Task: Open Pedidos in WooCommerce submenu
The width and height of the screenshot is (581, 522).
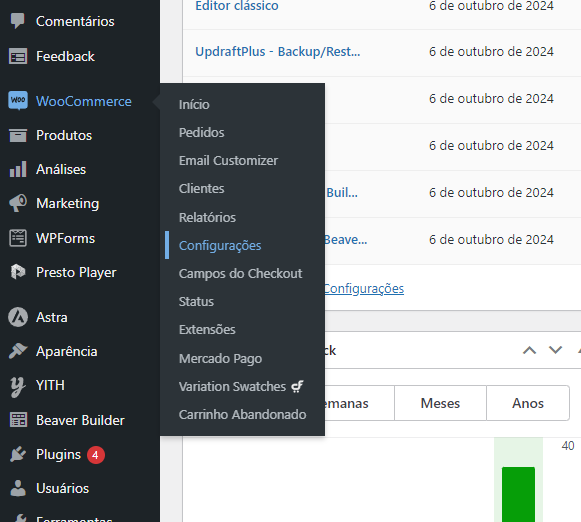Action: 202,132
